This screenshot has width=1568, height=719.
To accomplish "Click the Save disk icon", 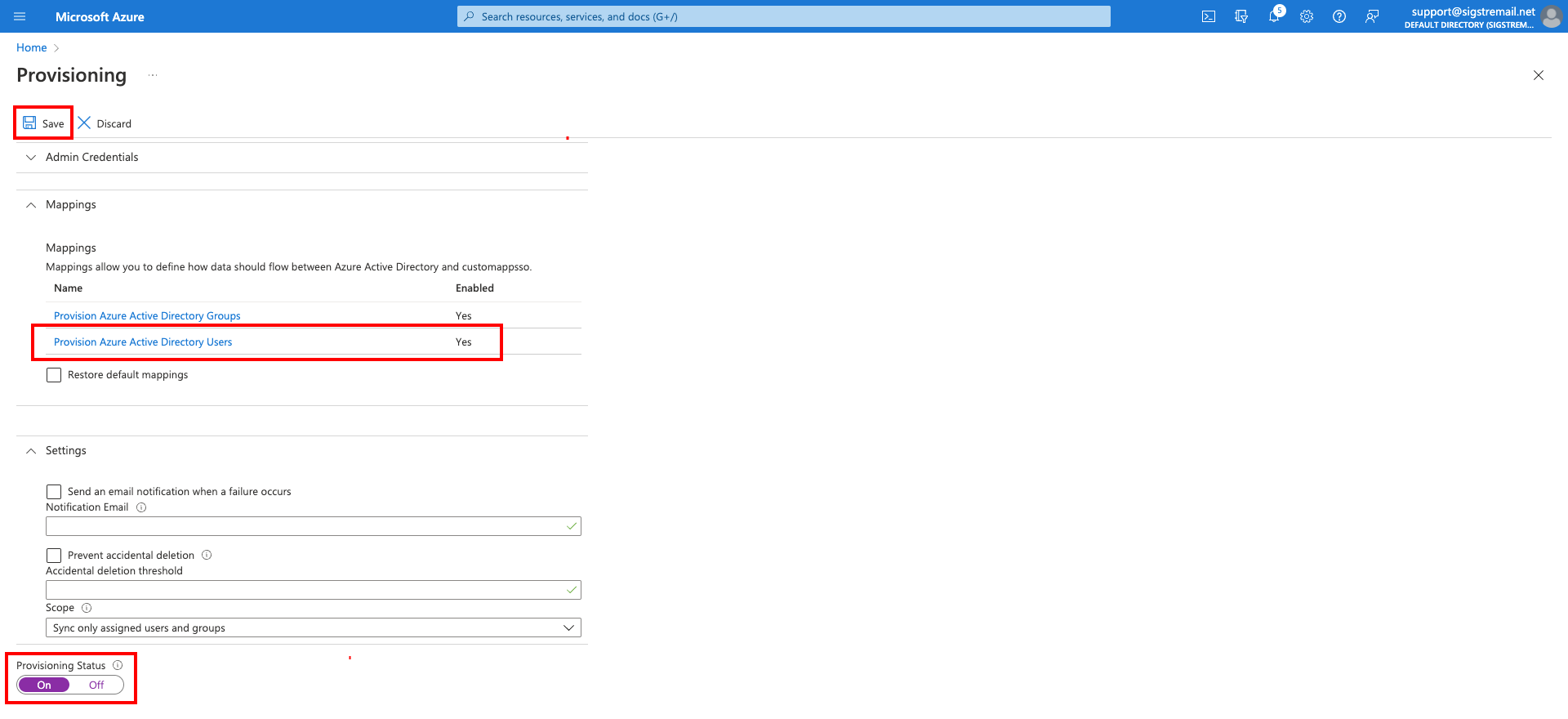I will click(x=29, y=123).
